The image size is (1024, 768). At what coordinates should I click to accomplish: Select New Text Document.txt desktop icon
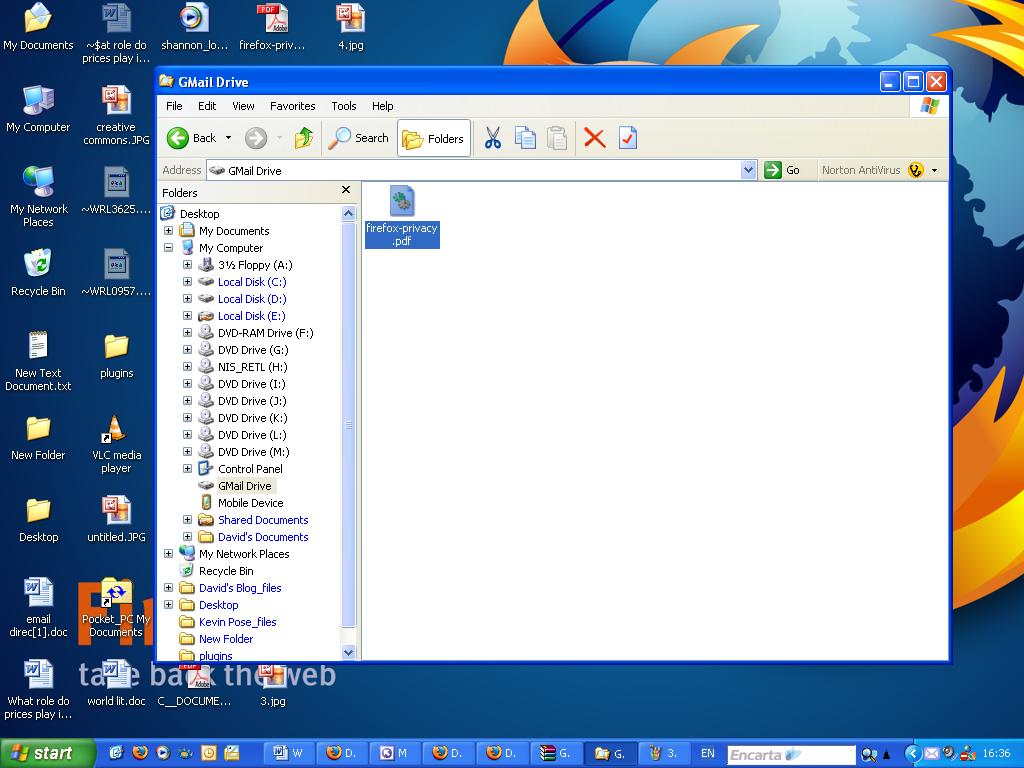pos(38,360)
